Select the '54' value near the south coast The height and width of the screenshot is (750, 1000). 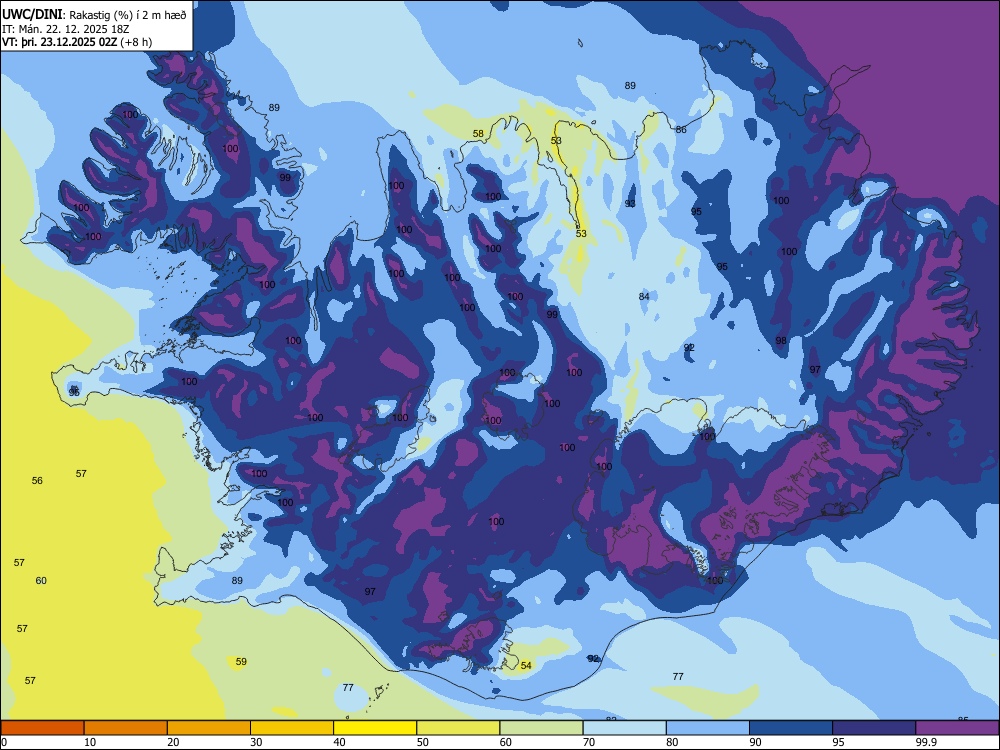(x=526, y=665)
